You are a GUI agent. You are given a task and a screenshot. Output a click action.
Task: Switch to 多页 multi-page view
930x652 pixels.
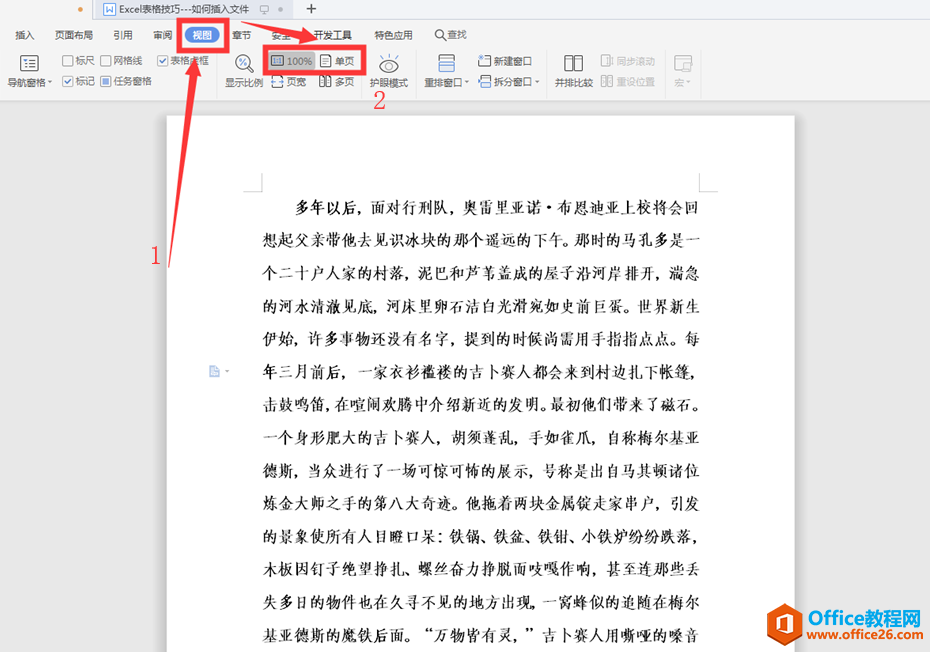336,82
